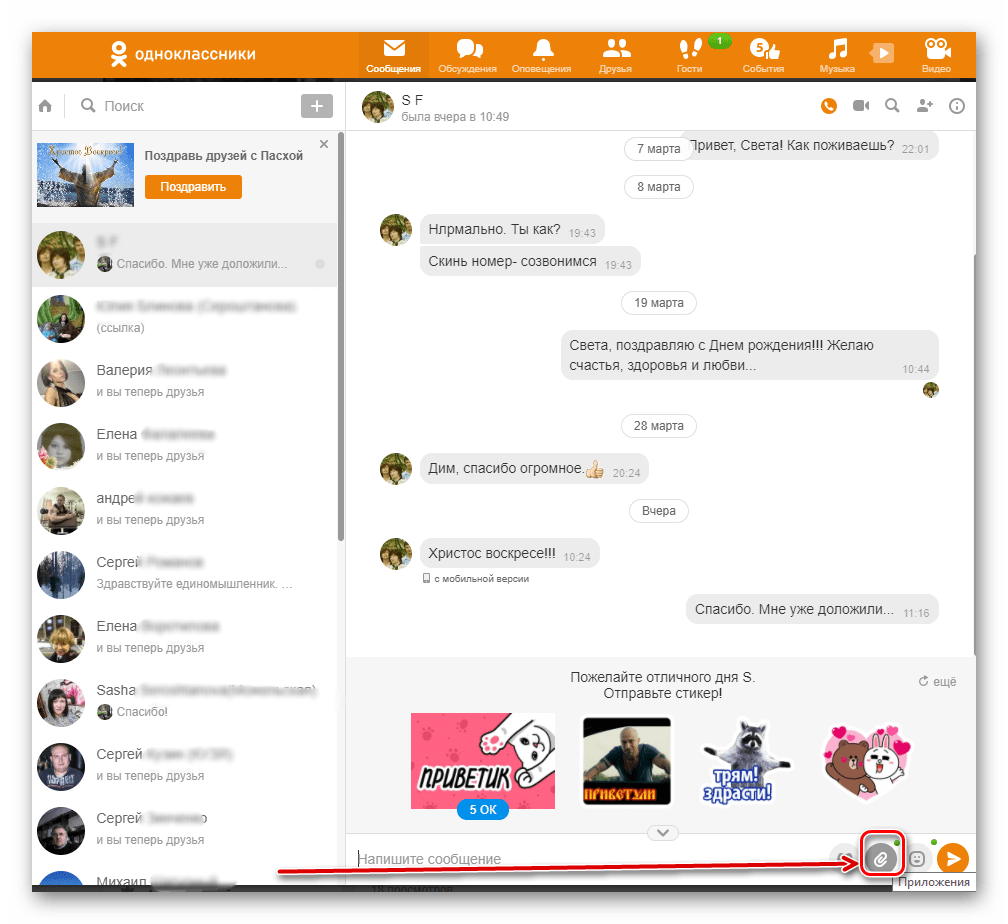This screenshot has width=1008, height=924.
Task: Click the Вчера date label
Action: click(x=658, y=511)
